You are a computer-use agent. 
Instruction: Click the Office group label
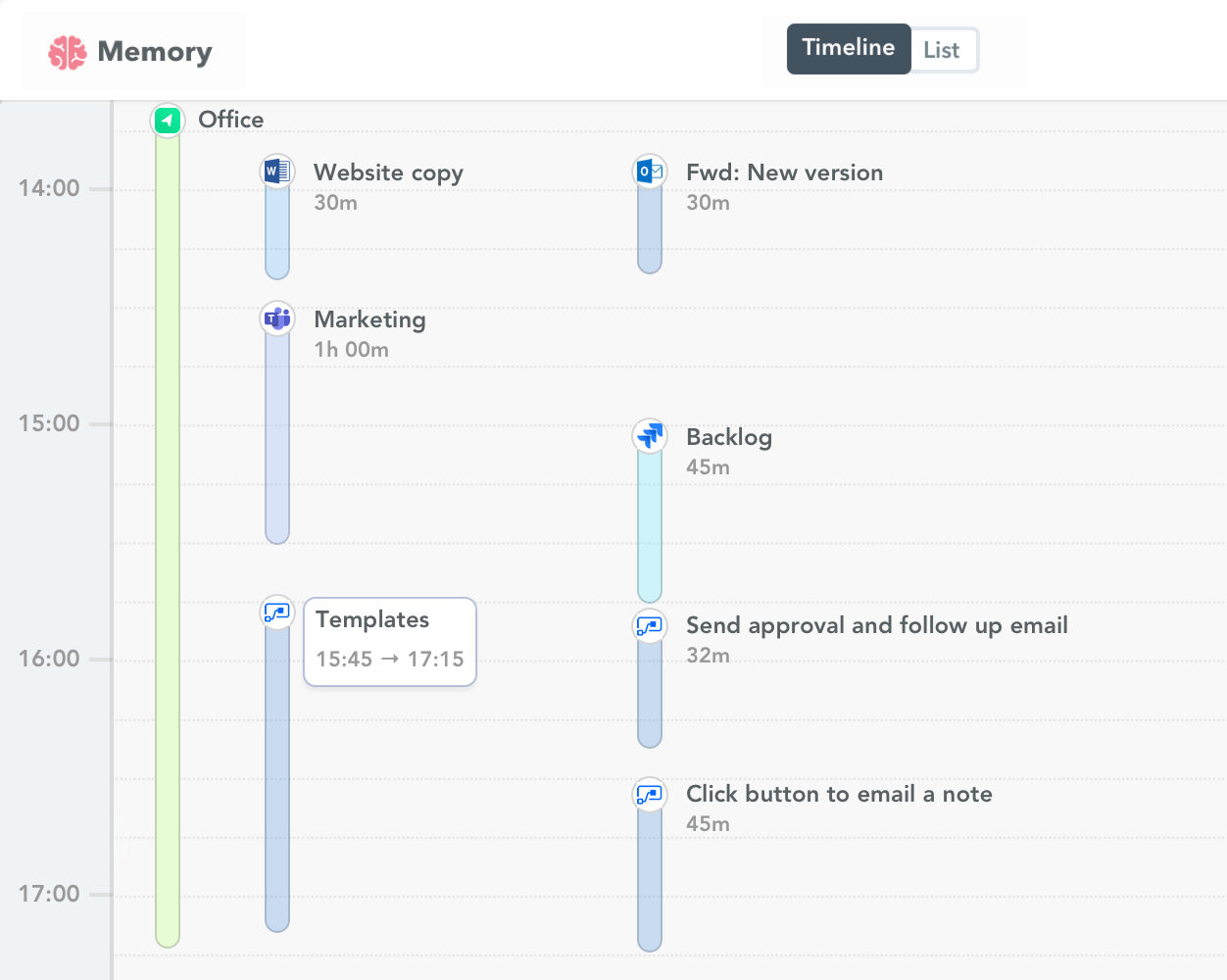230,120
